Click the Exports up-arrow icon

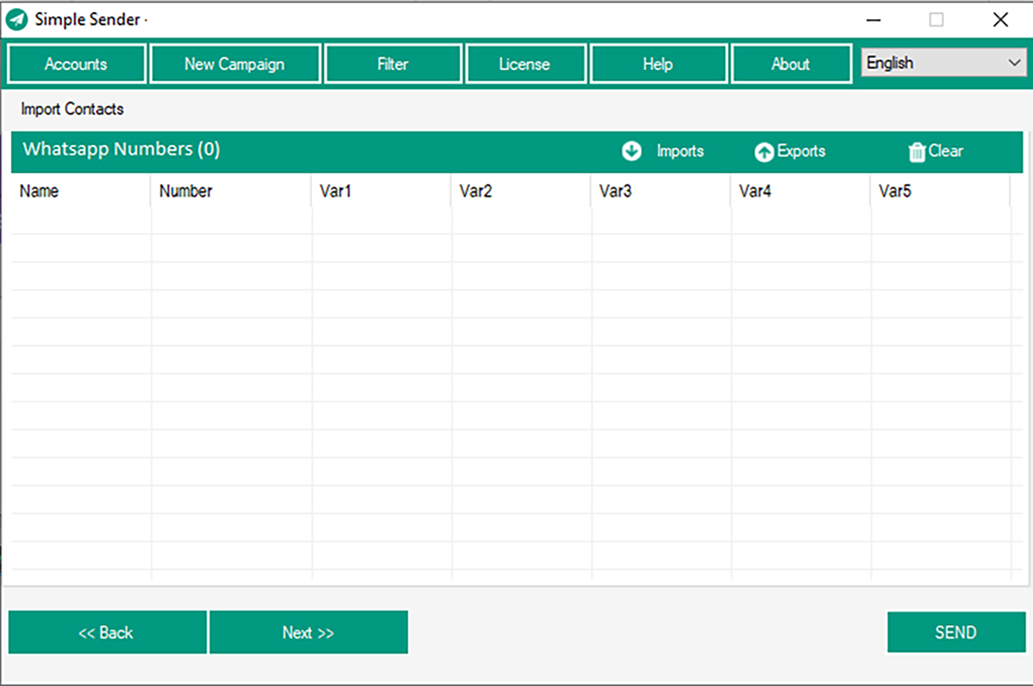764,152
